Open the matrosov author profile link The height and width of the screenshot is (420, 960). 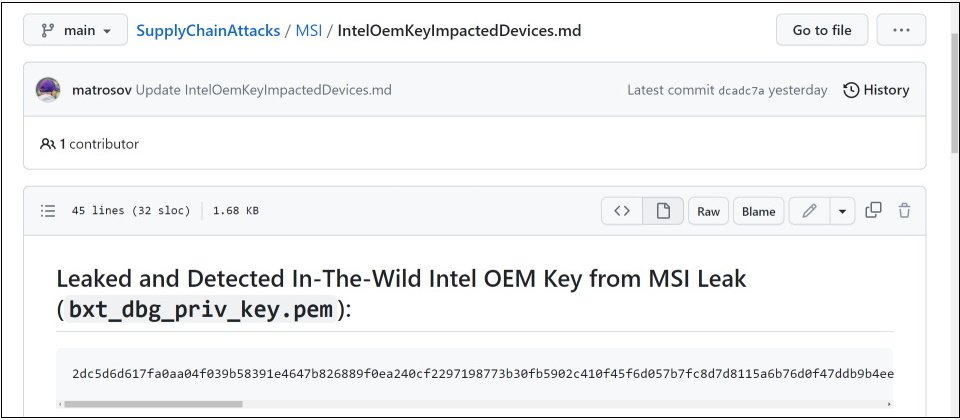coord(102,90)
